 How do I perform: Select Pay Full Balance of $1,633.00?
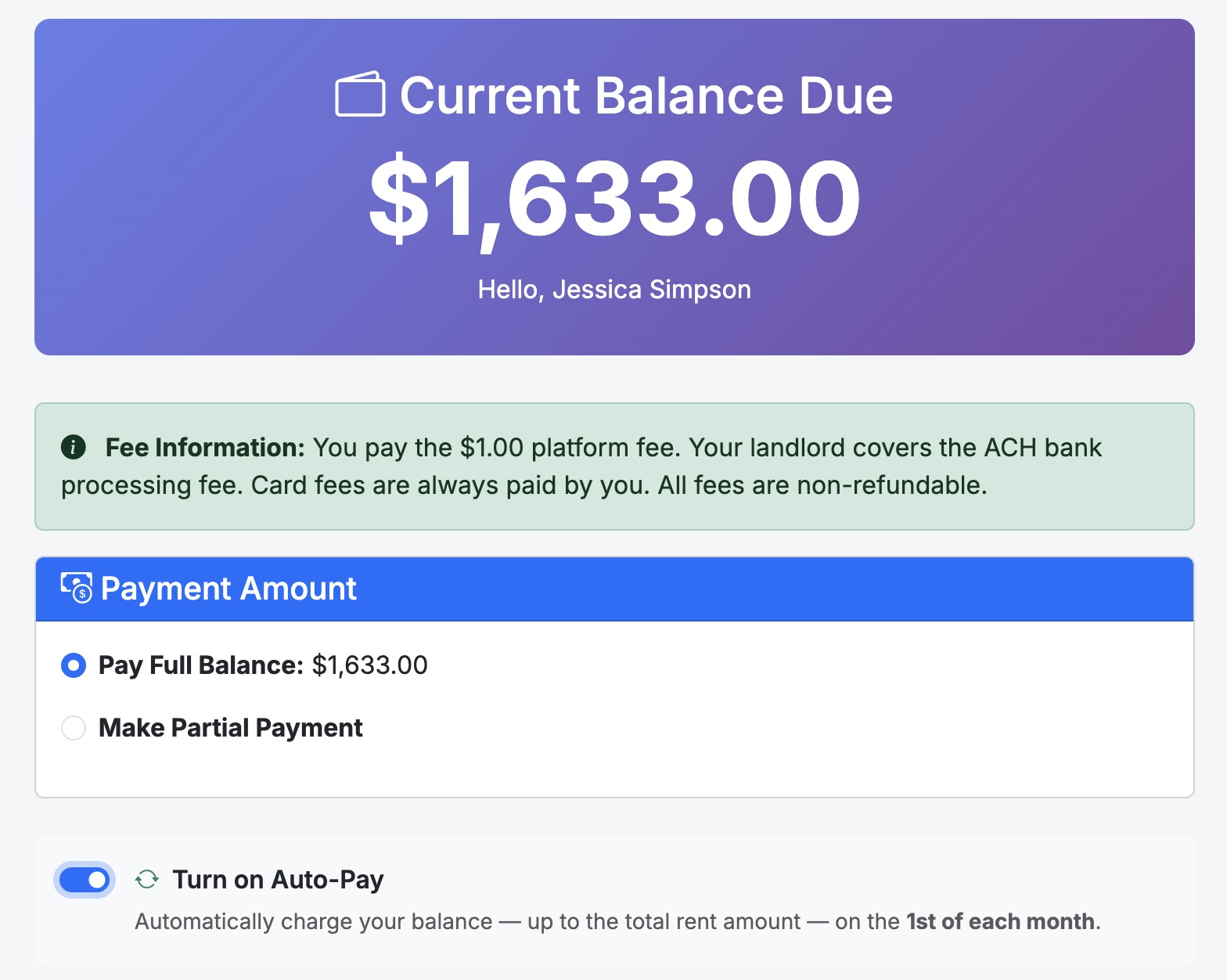click(x=73, y=665)
